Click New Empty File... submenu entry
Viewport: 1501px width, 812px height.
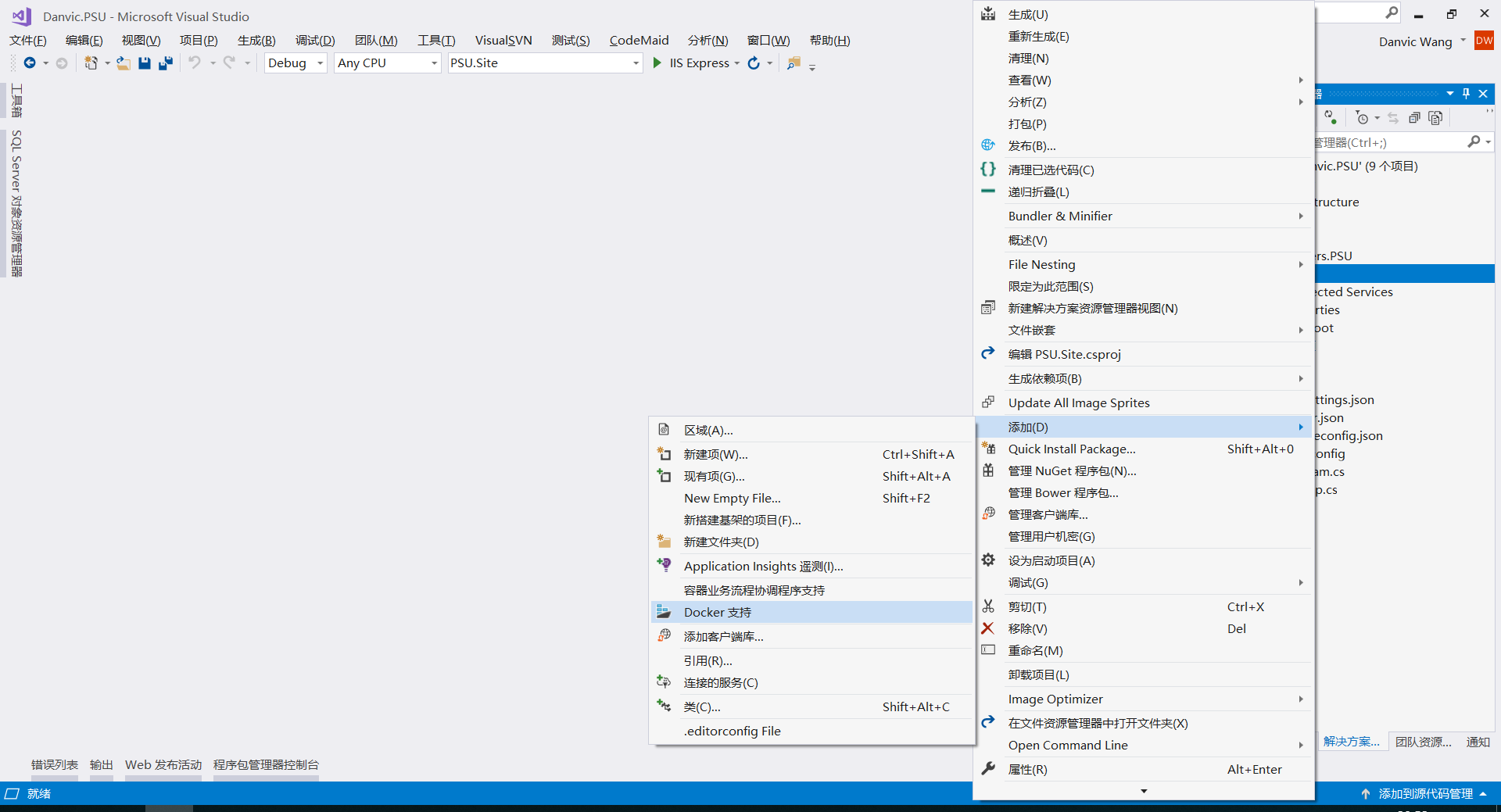click(x=811, y=498)
